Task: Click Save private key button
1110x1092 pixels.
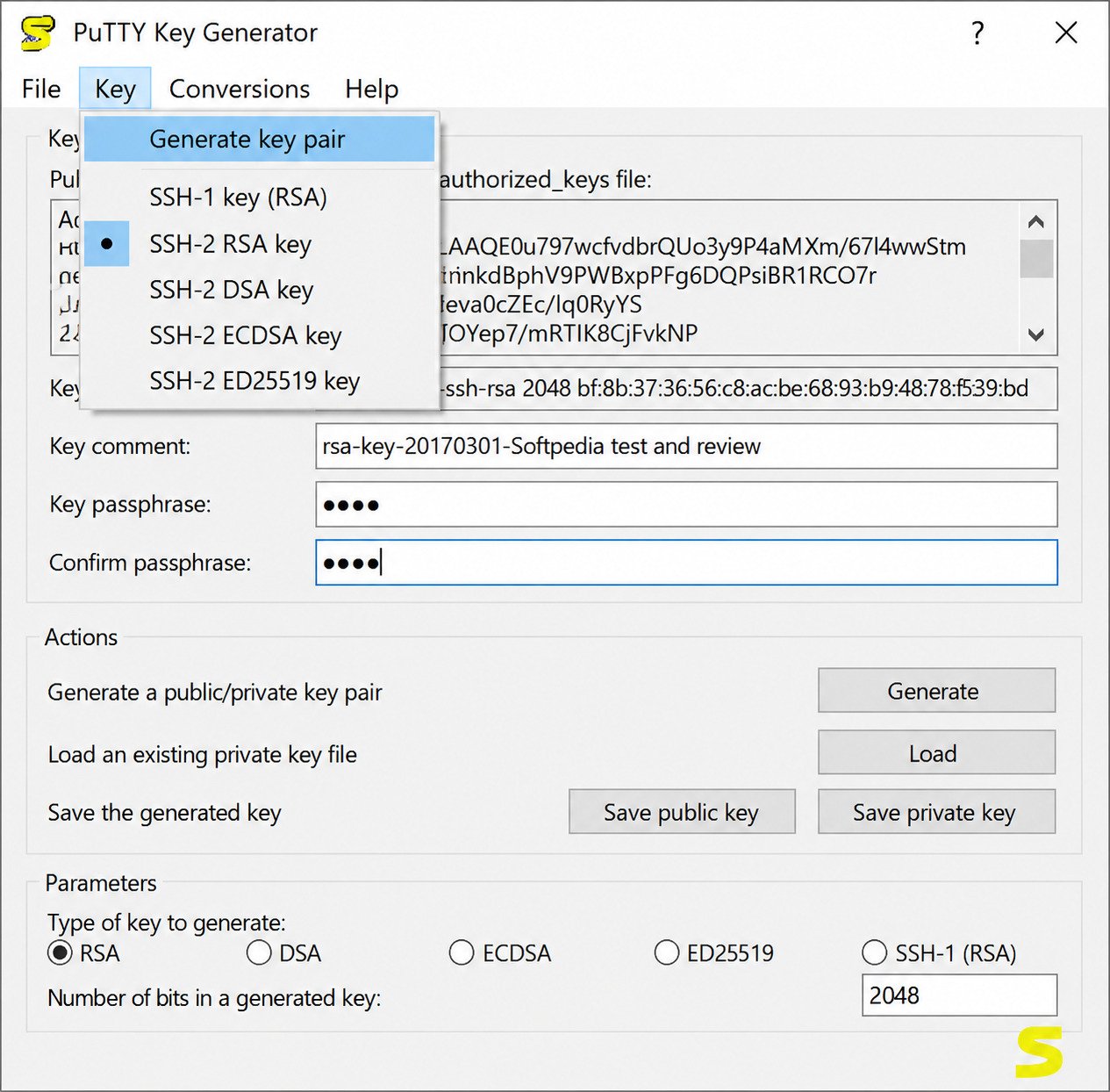Action: pyautogui.click(x=936, y=812)
